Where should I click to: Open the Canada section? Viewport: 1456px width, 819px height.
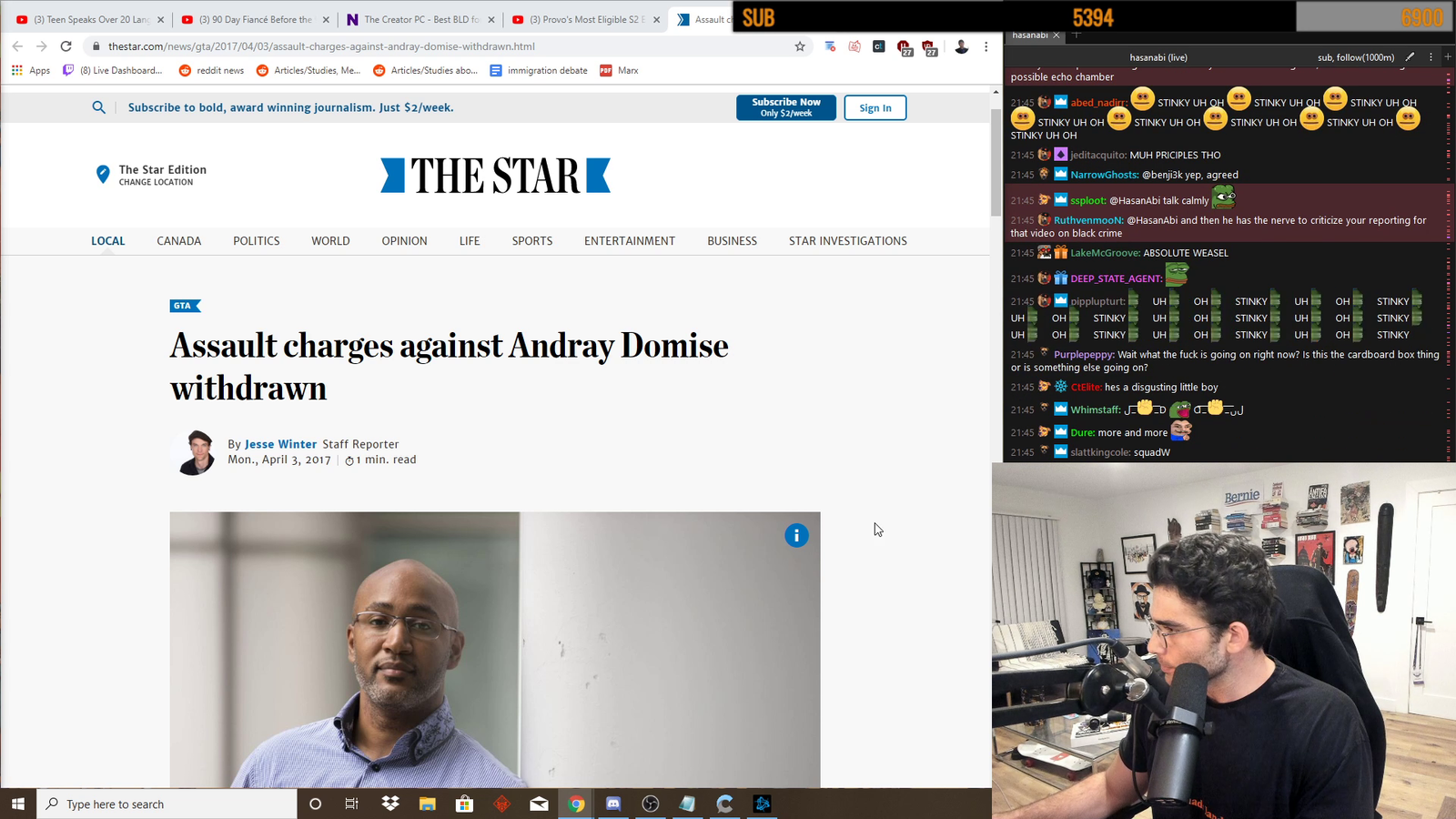(x=179, y=241)
